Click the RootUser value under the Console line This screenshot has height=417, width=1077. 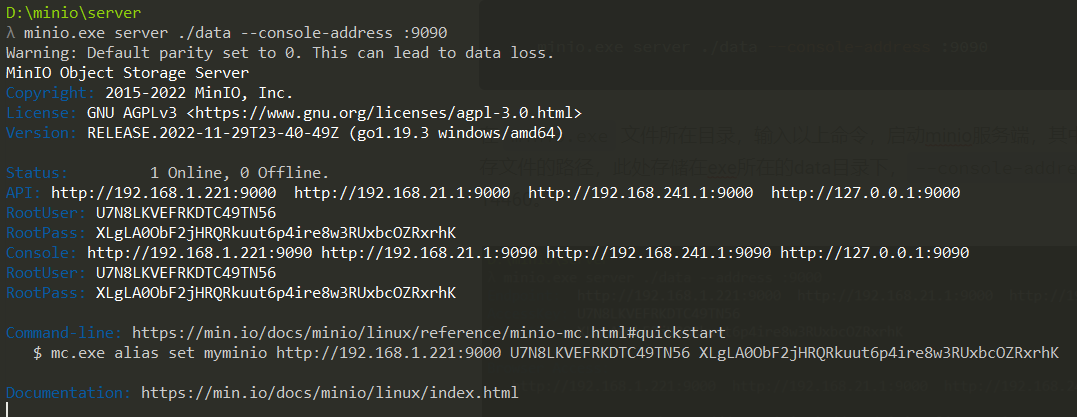click(186, 273)
